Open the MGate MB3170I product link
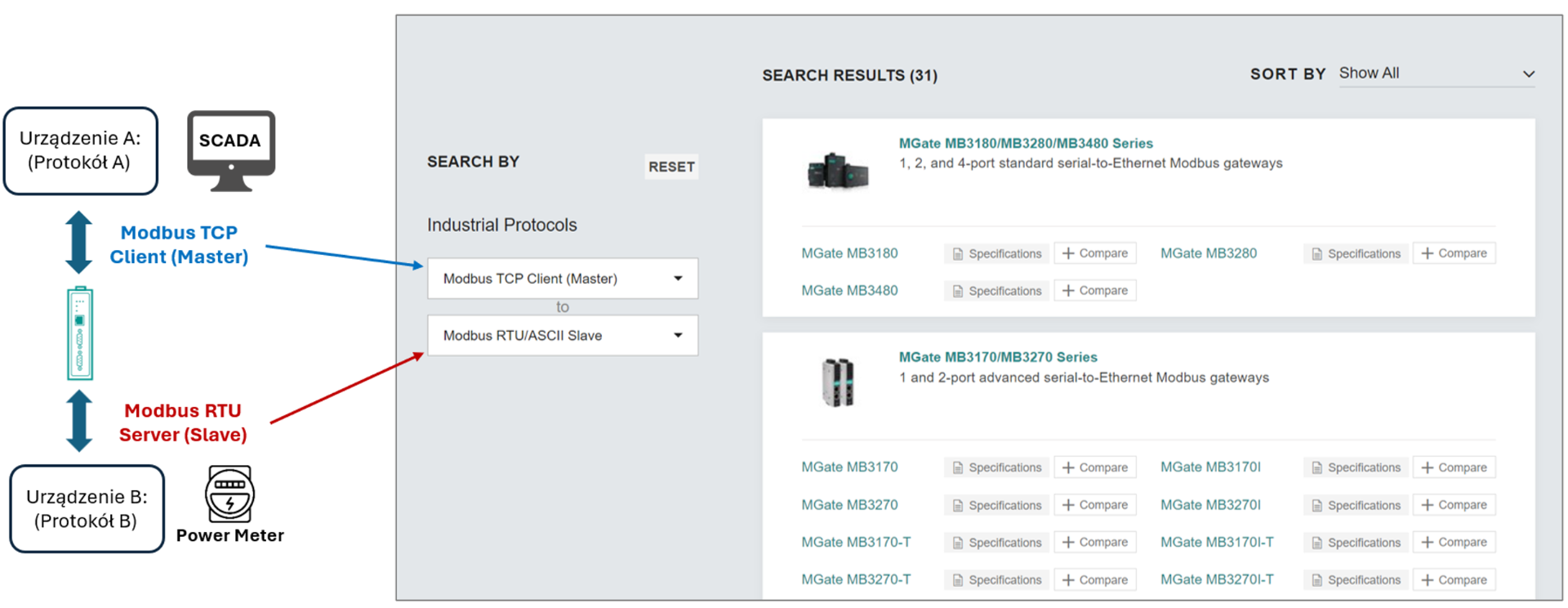This screenshot has width=1568, height=608. (1210, 467)
